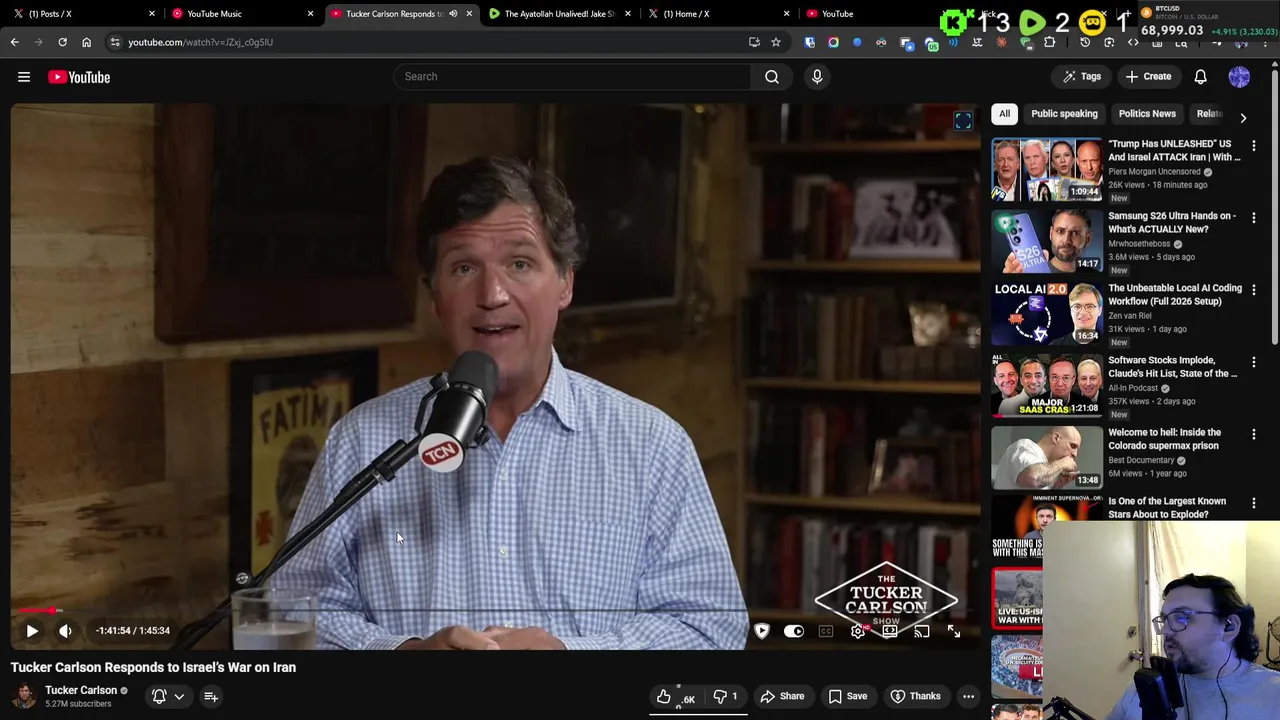1280x720 pixels.
Task: Save the video to a playlist
Action: tap(847, 697)
